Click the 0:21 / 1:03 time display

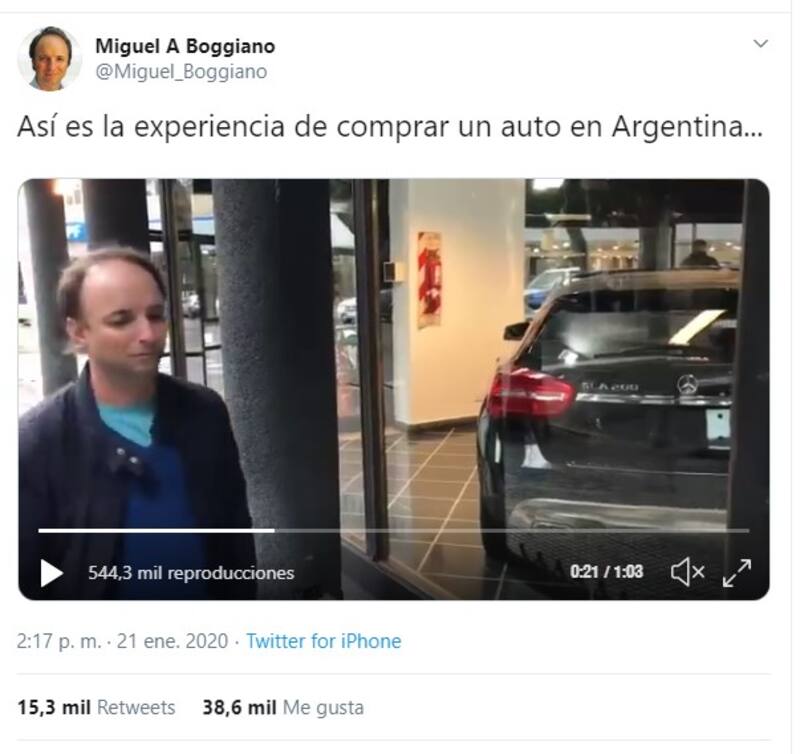(606, 572)
